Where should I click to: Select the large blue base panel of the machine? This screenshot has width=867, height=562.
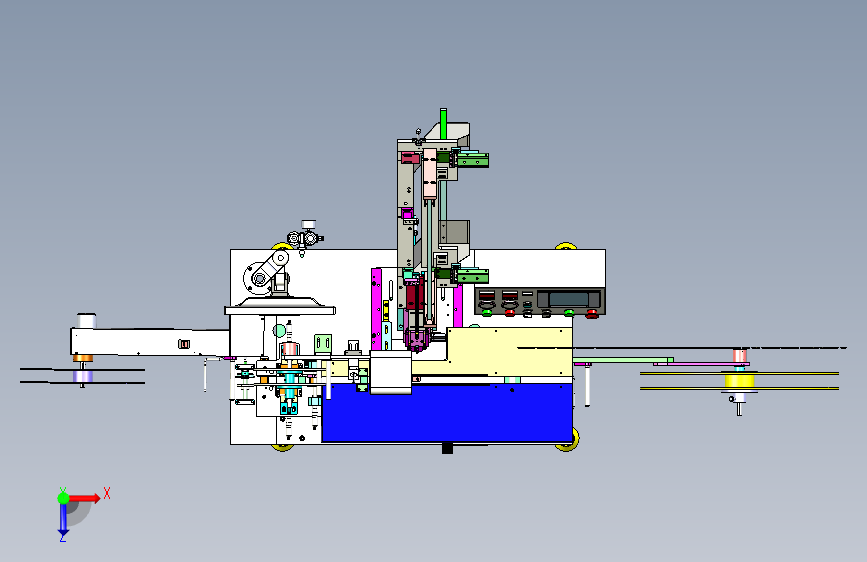click(x=448, y=414)
